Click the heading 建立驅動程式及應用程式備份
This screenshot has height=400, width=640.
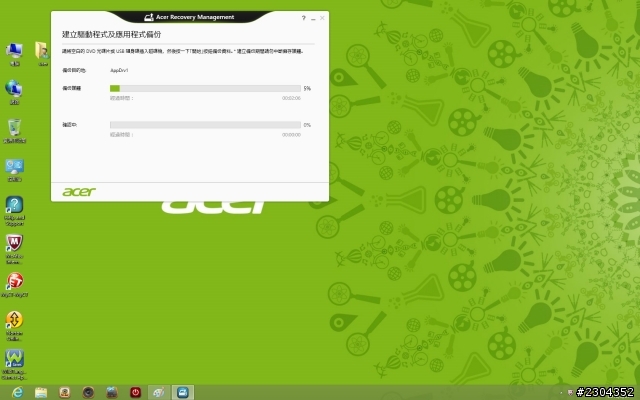pos(111,34)
